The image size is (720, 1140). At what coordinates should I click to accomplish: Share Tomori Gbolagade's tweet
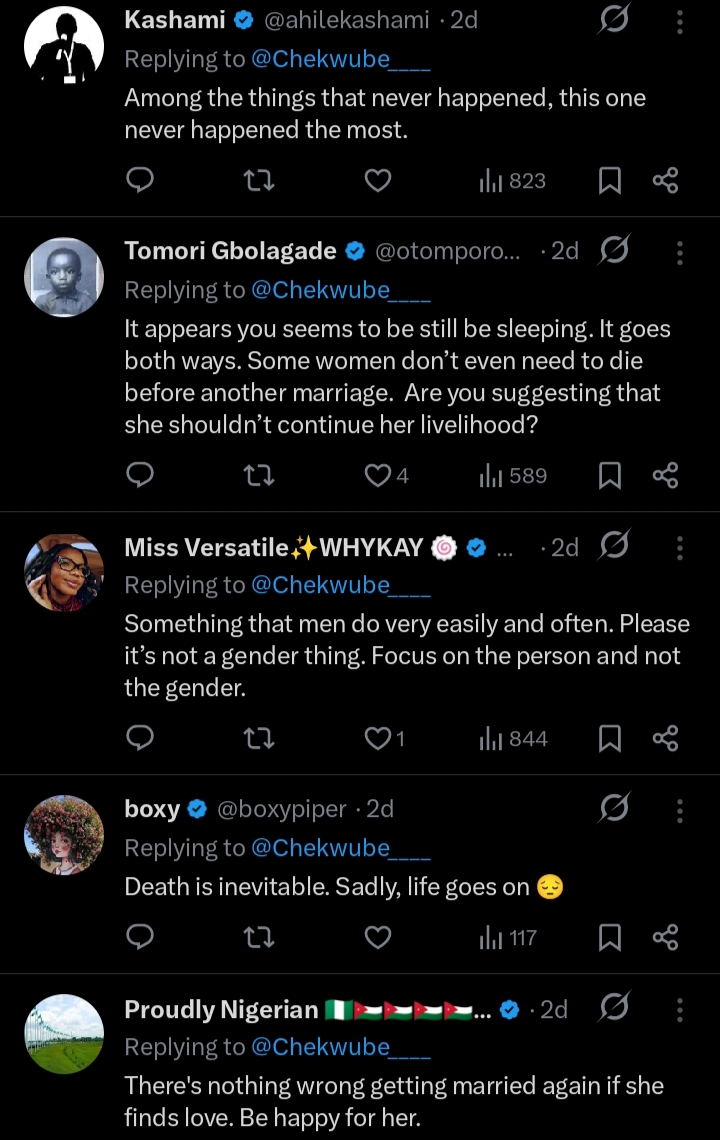666,476
